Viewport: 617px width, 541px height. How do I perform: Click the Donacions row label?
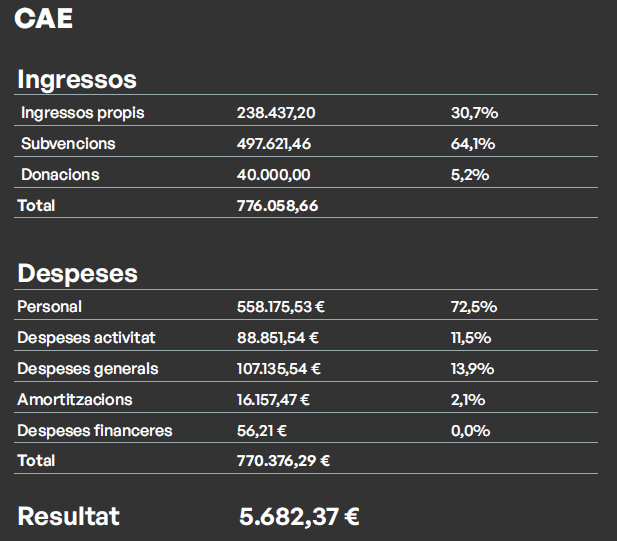pos(60,175)
